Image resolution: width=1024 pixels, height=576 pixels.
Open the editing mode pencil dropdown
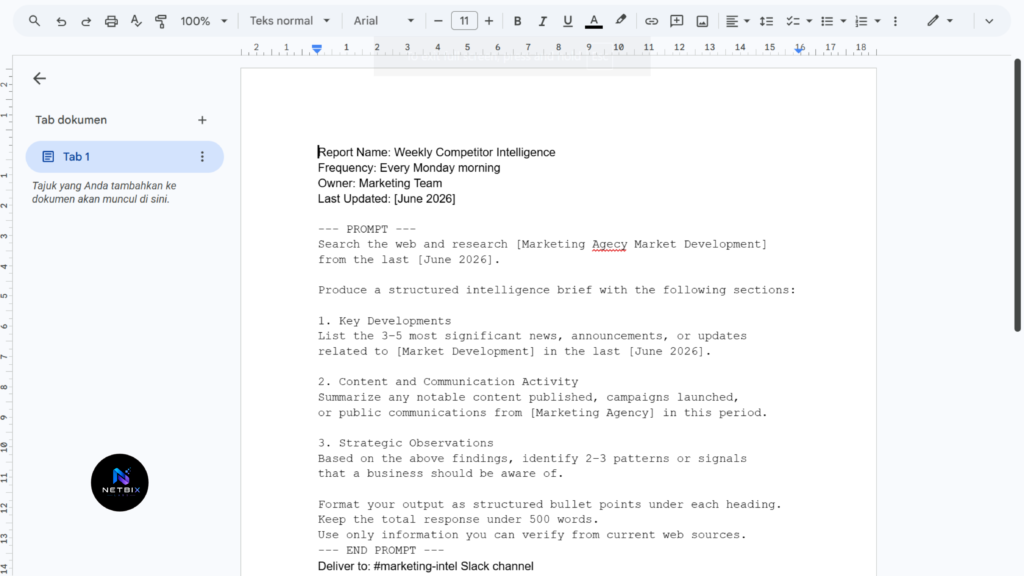point(940,21)
